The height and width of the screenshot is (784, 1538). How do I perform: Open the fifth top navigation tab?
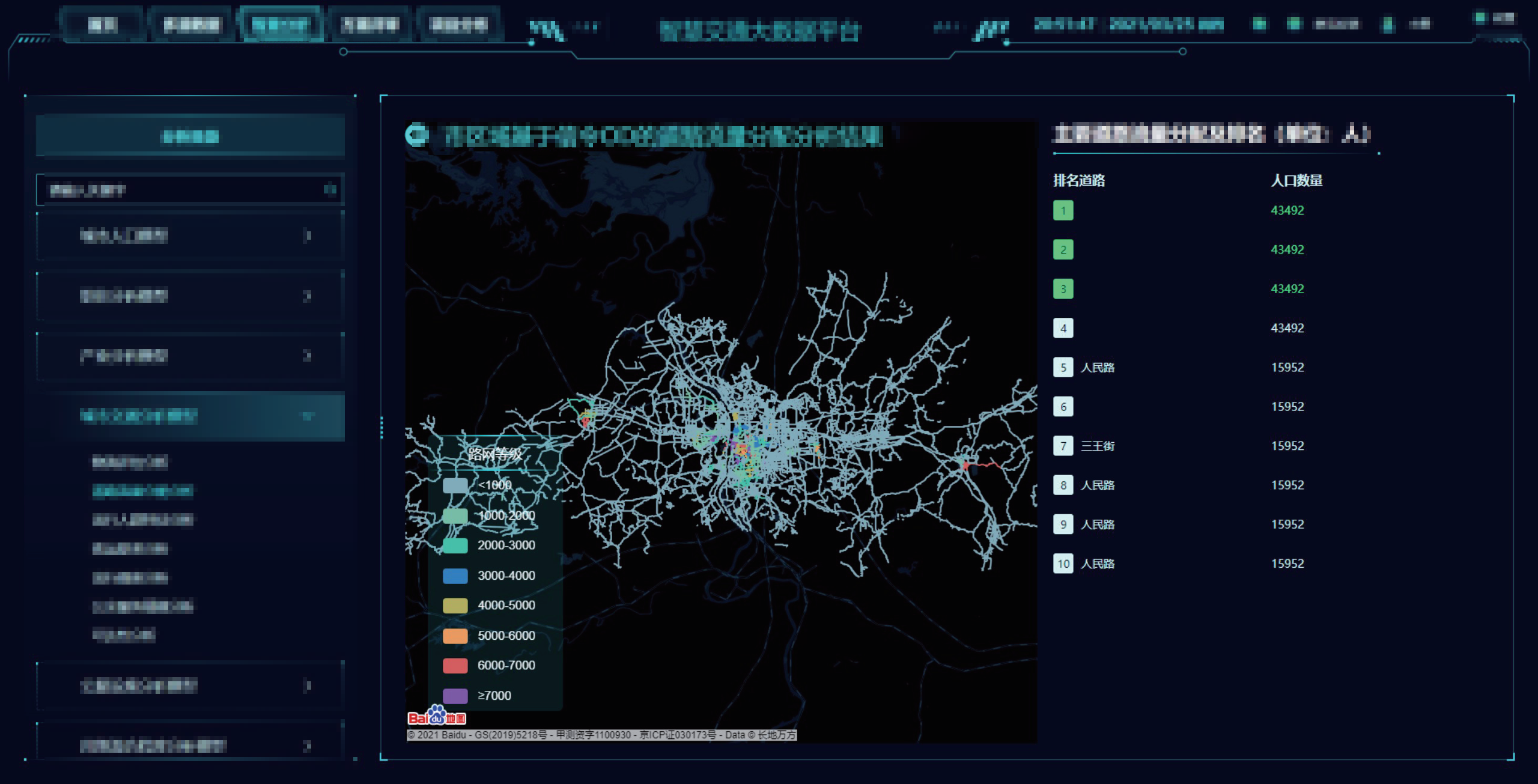458,25
